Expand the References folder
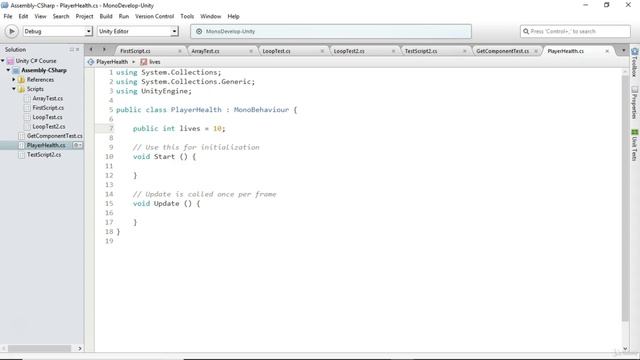The width and height of the screenshot is (640, 360). pyautogui.click(x=14, y=80)
